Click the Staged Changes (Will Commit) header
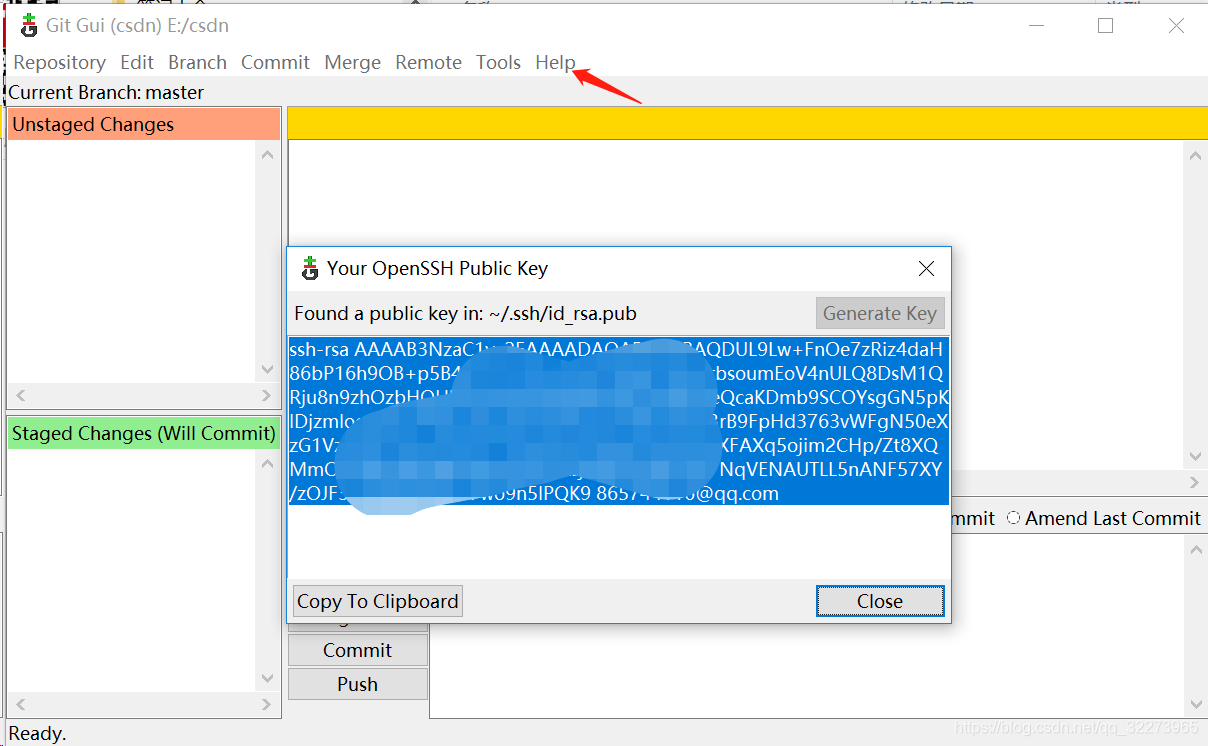This screenshot has width=1208, height=746. [144, 433]
